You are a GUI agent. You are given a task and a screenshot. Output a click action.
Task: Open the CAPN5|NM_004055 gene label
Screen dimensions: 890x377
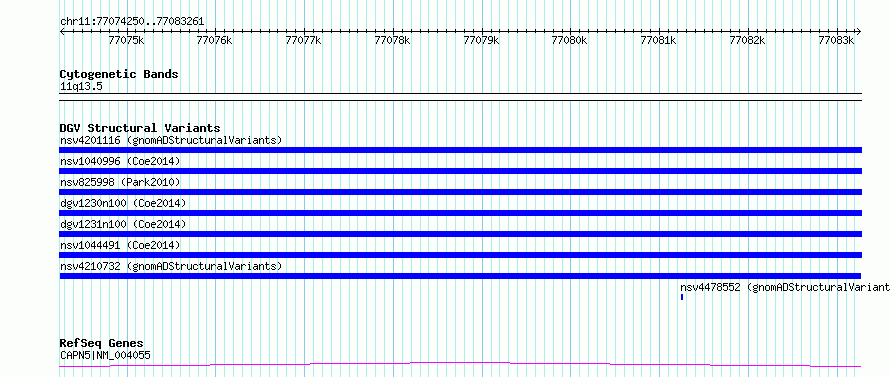105,356
